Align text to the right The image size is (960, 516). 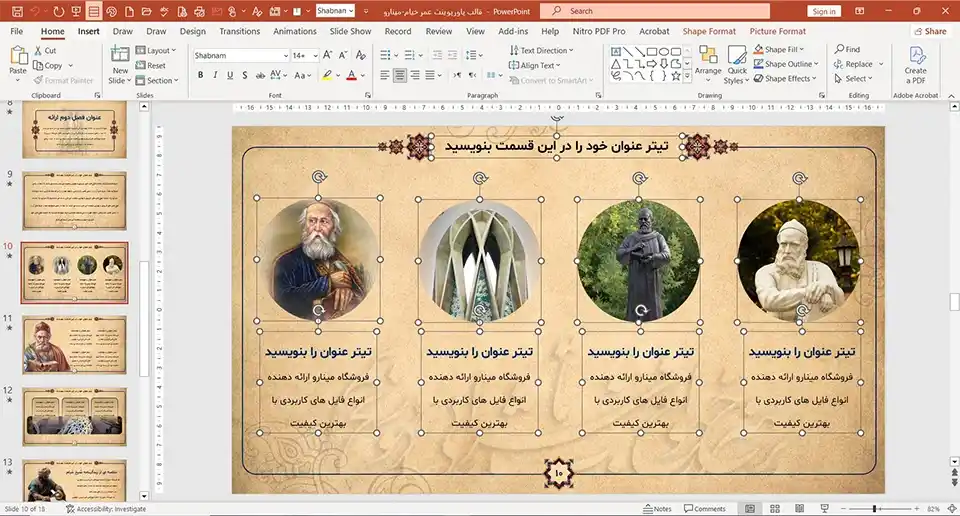[x=415, y=75]
